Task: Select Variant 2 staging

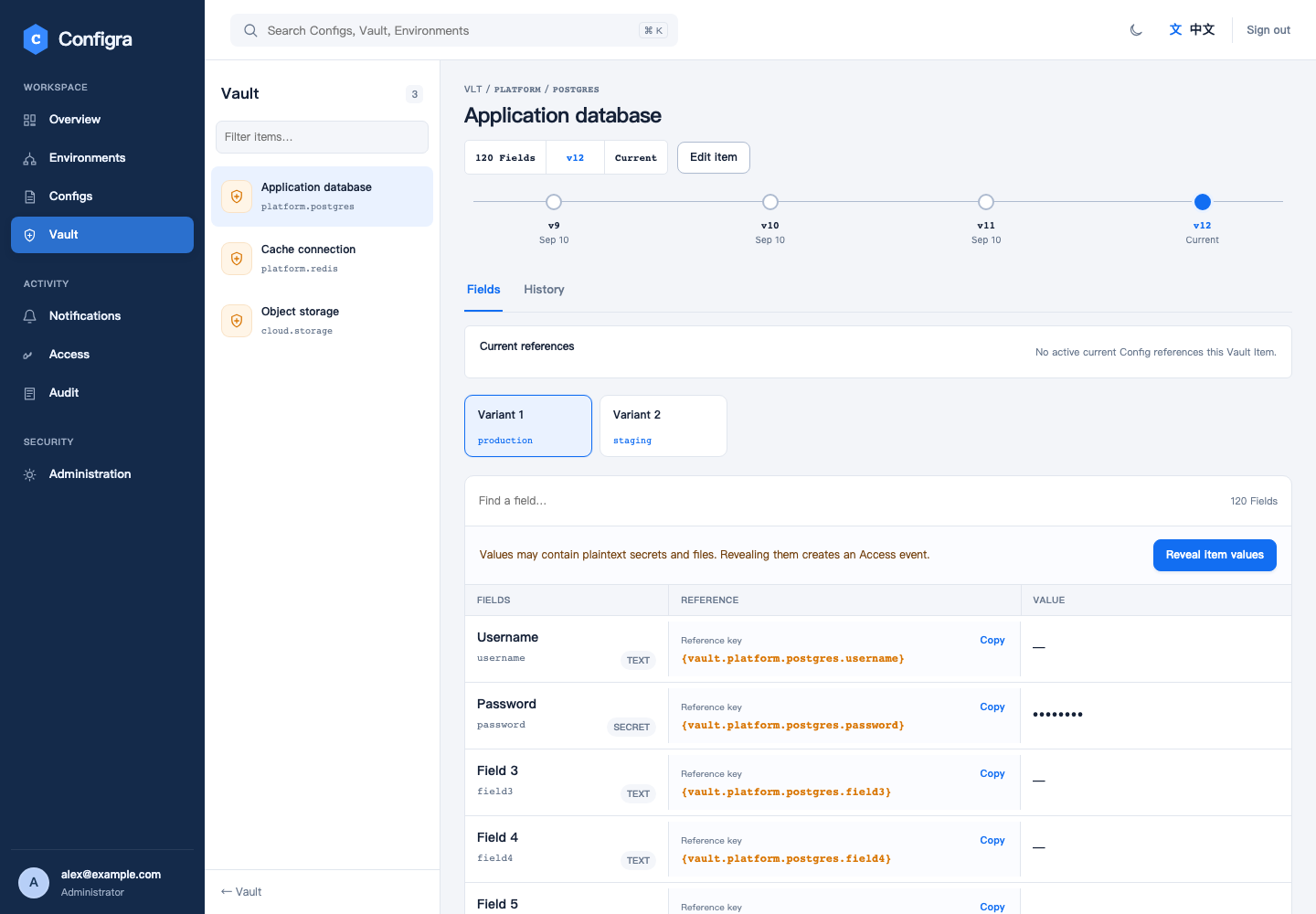Action: pyautogui.click(x=663, y=426)
